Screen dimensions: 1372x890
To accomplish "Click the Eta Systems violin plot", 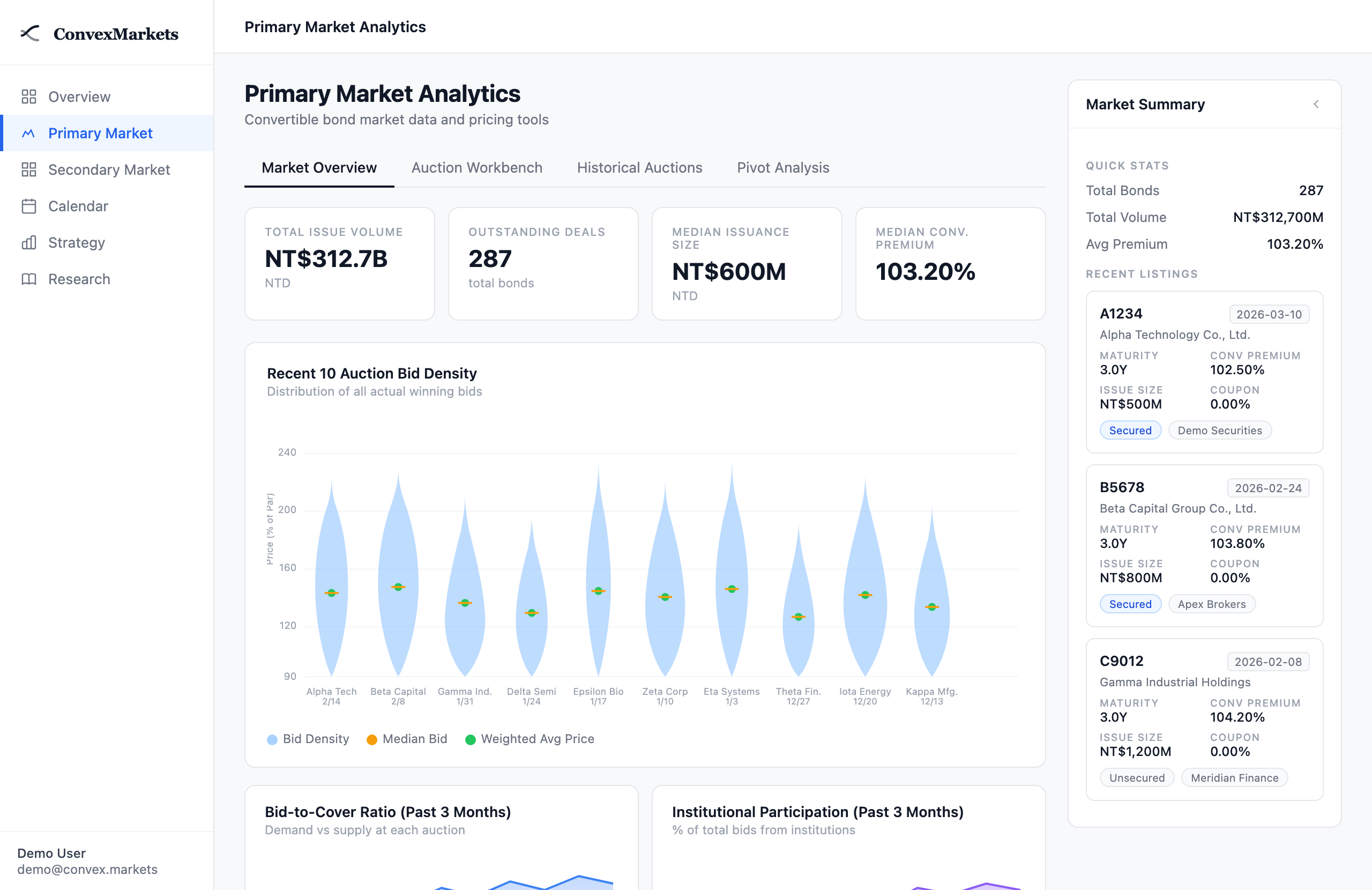I will (732, 568).
